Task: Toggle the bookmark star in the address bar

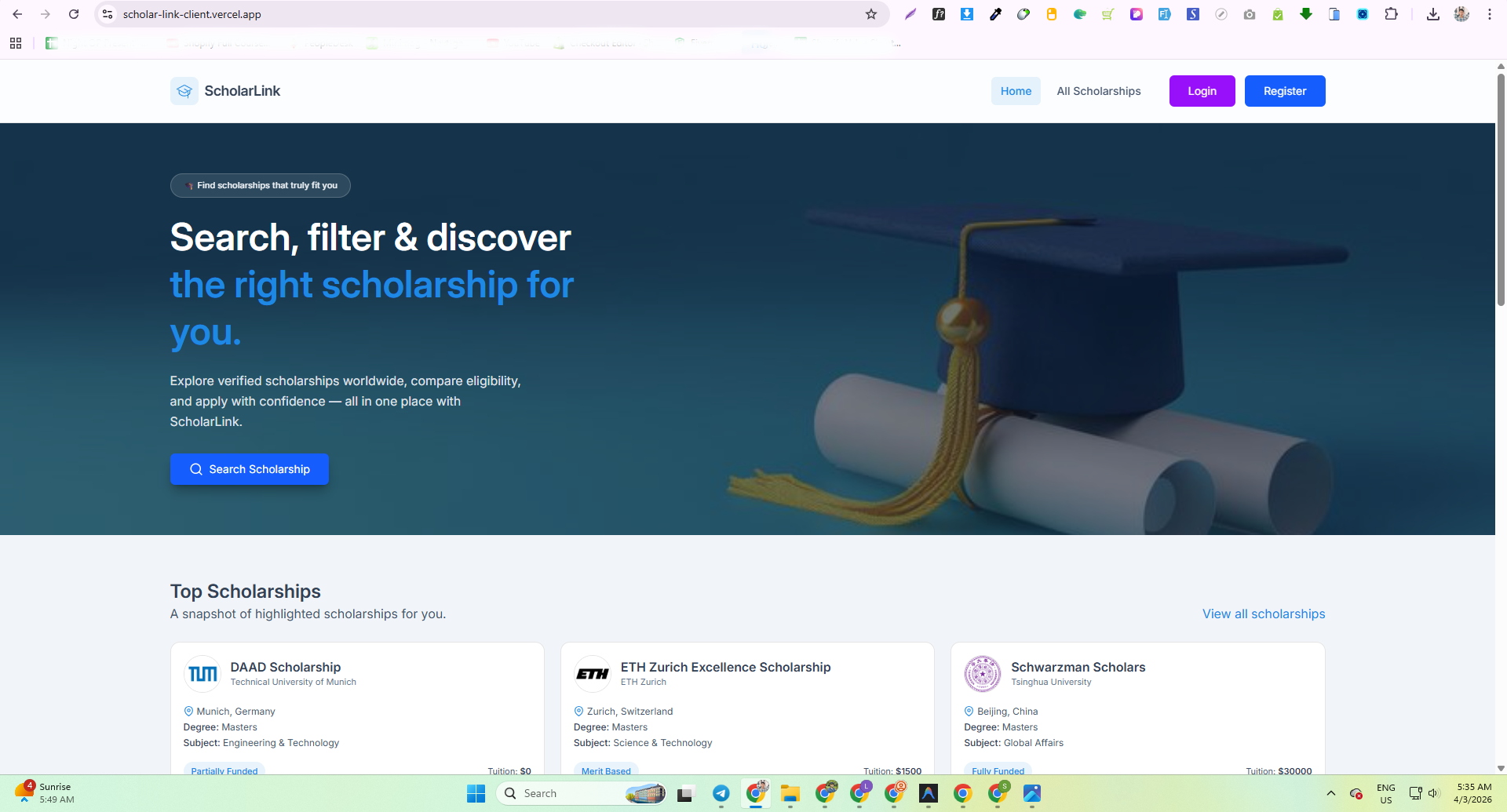Action: [871, 14]
